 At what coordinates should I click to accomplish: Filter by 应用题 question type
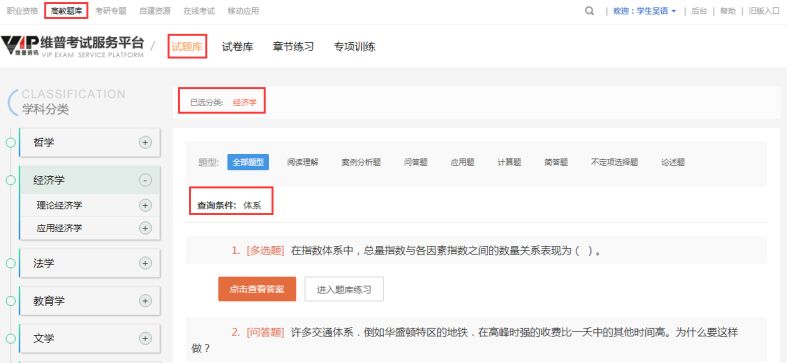click(462, 162)
